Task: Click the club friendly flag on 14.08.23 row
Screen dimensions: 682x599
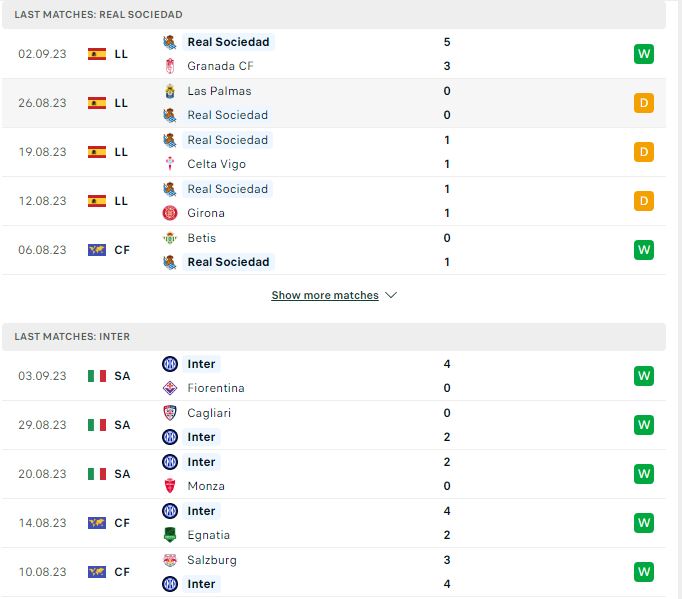Action: click(97, 523)
